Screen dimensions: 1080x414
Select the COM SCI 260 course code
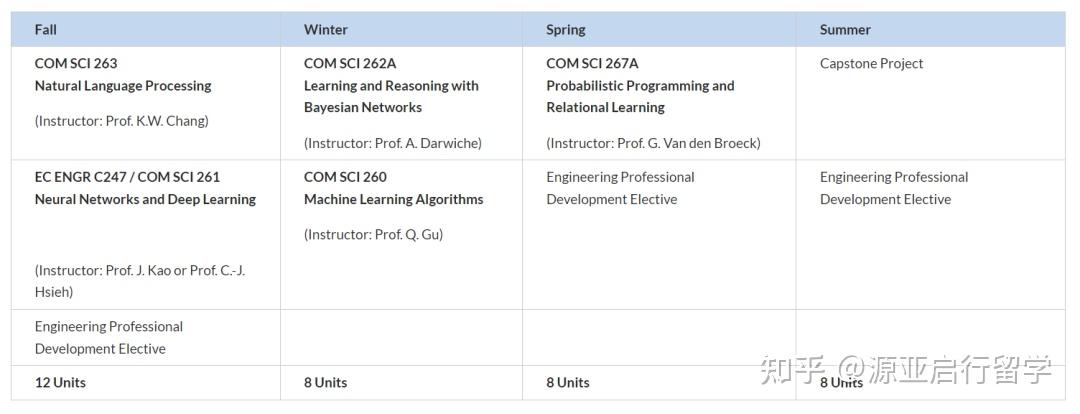click(x=345, y=177)
